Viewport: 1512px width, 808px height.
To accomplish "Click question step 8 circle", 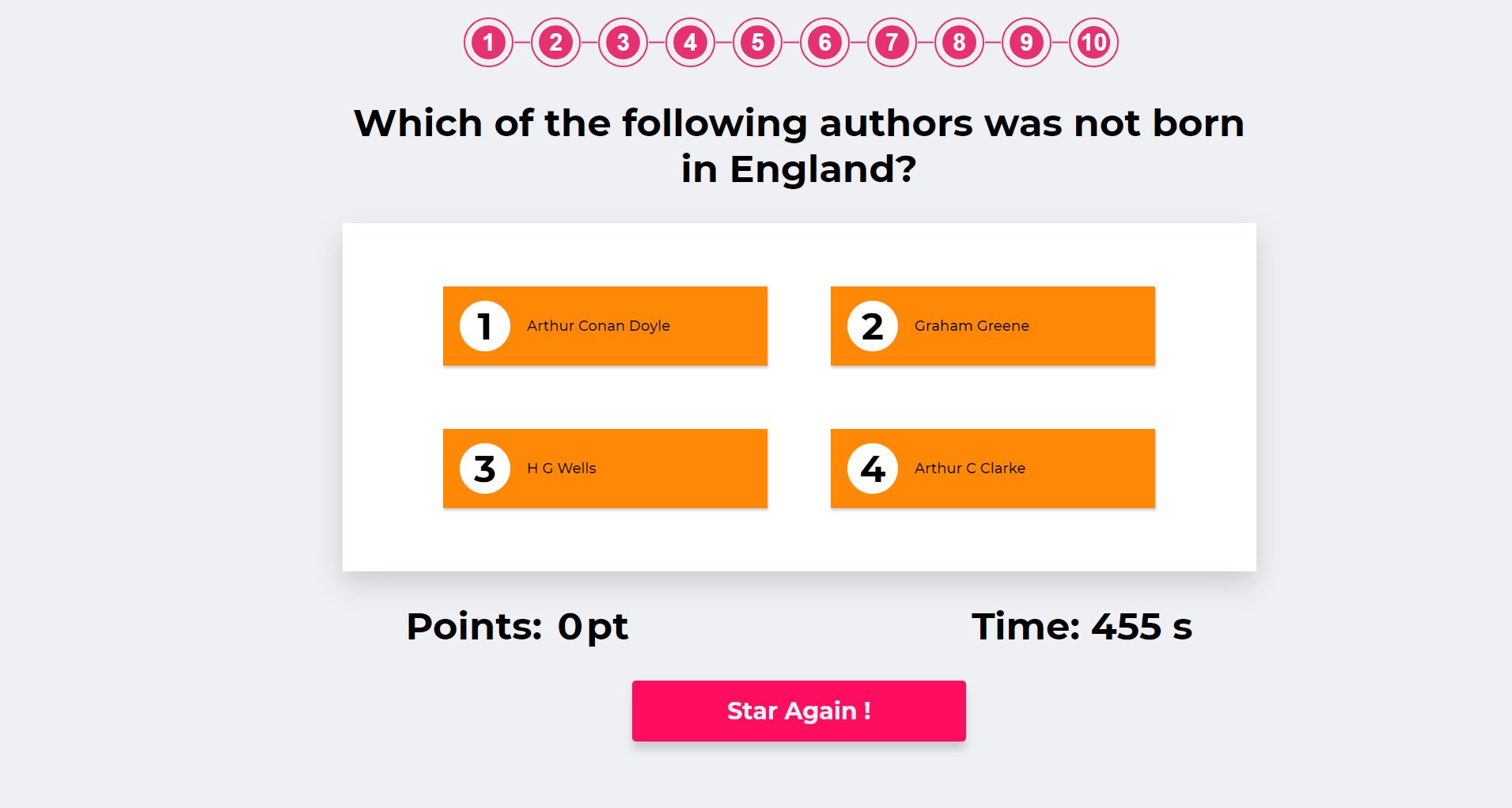I will [959, 42].
